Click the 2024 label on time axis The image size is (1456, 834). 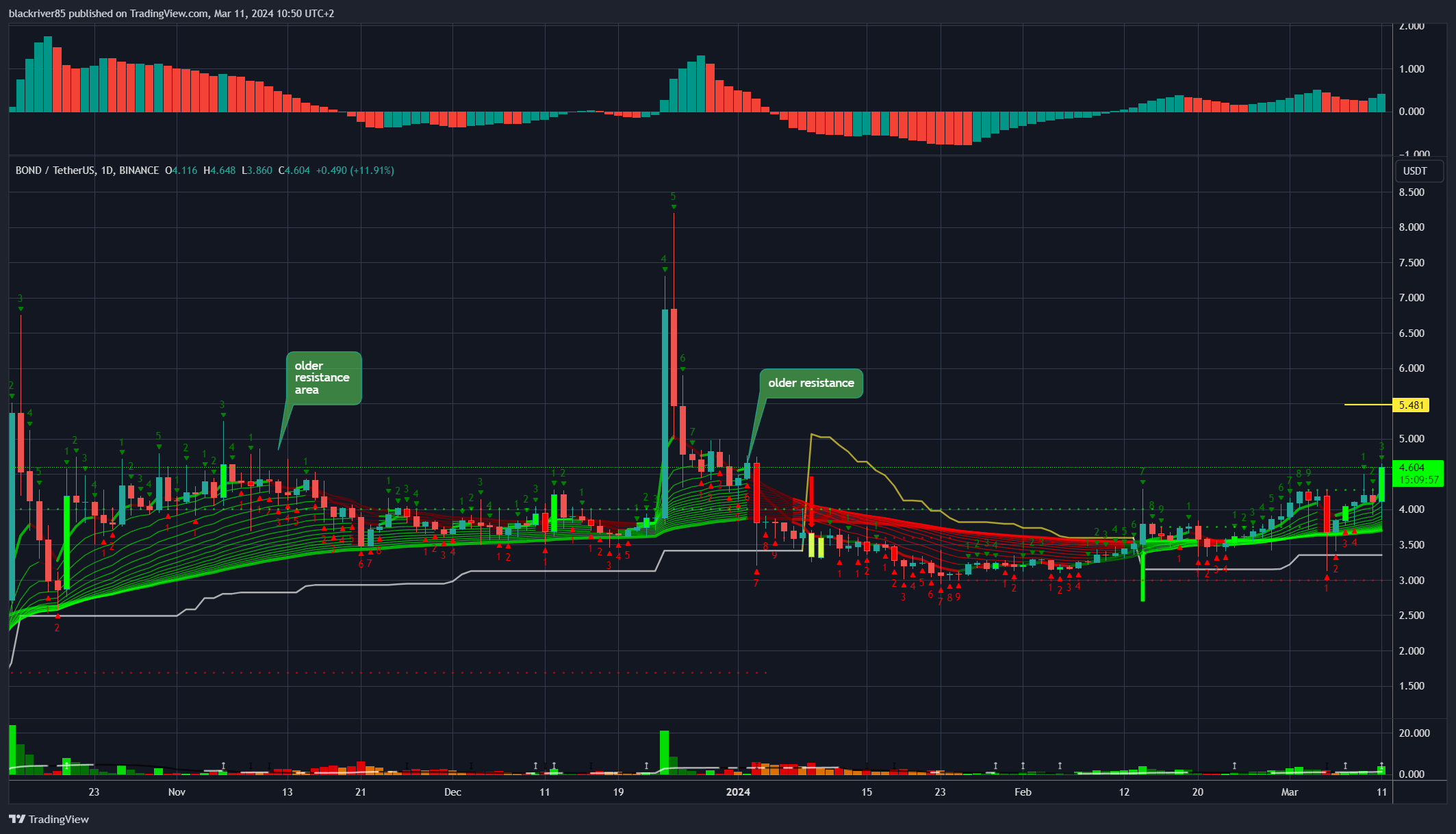(x=738, y=792)
